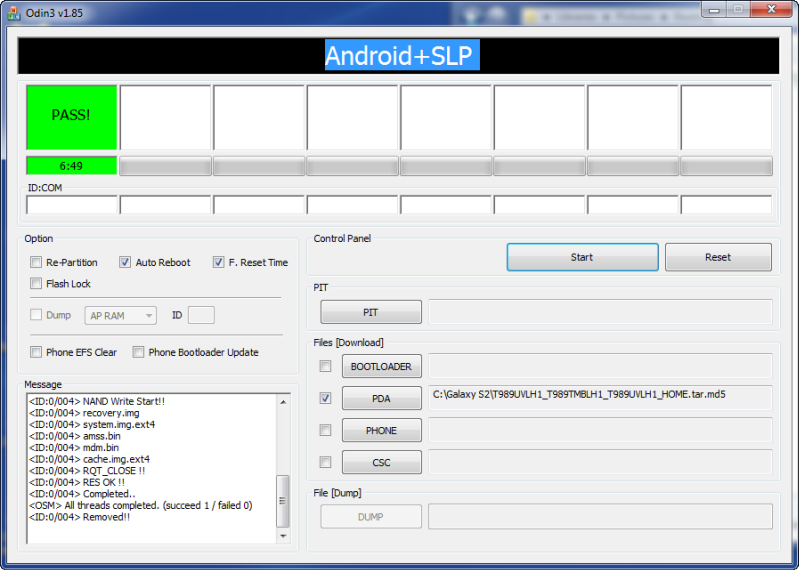Select the 'mdm.bin' log line

click(x=74, y=448)
